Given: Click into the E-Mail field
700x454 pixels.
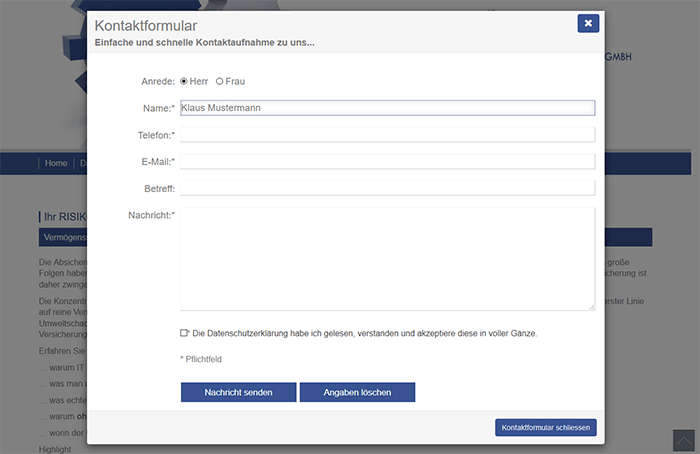Looking at the screenshot, I should coord(388,162).
